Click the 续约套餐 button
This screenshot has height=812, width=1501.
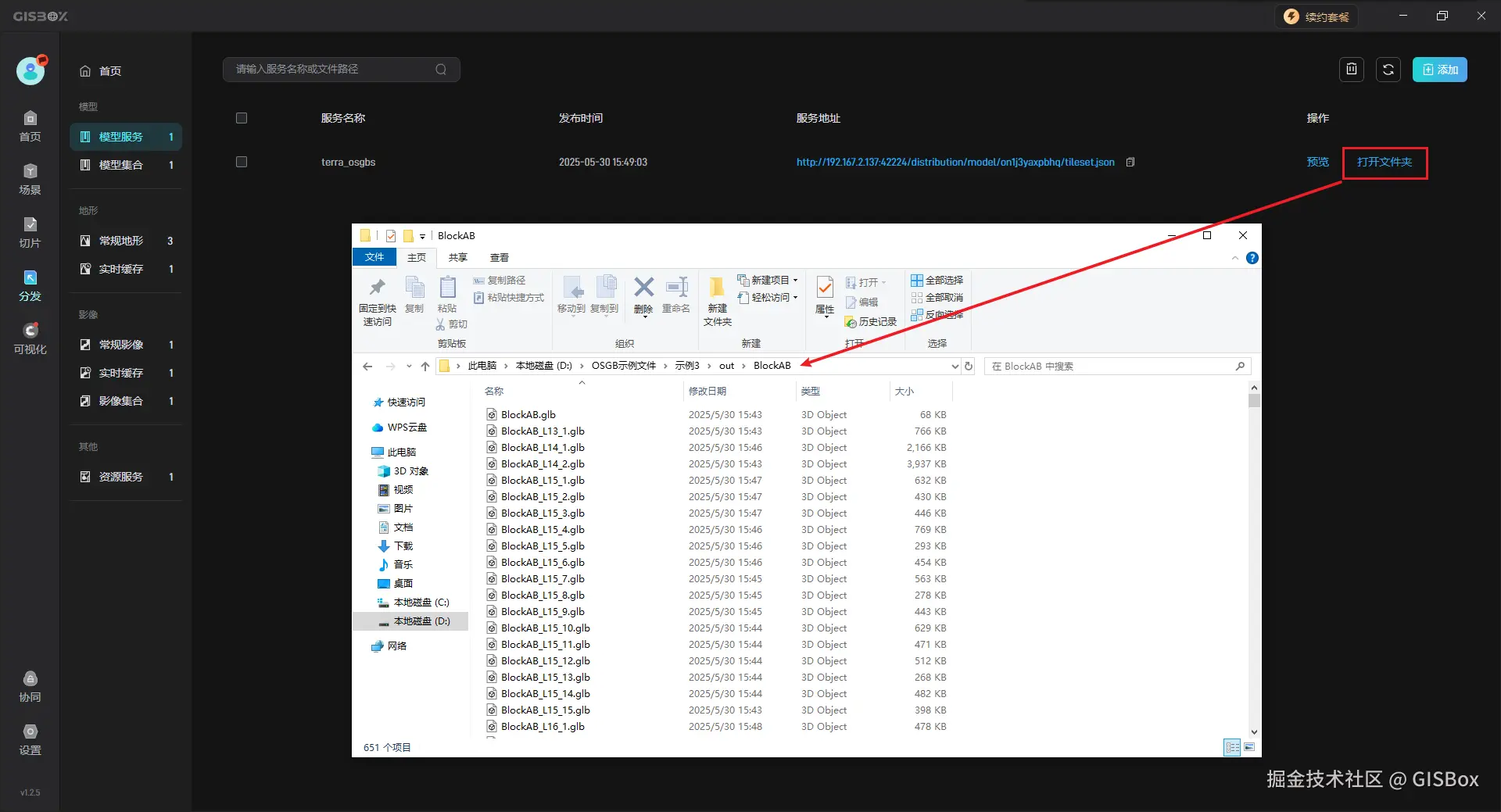click(x=1317, y=16)
